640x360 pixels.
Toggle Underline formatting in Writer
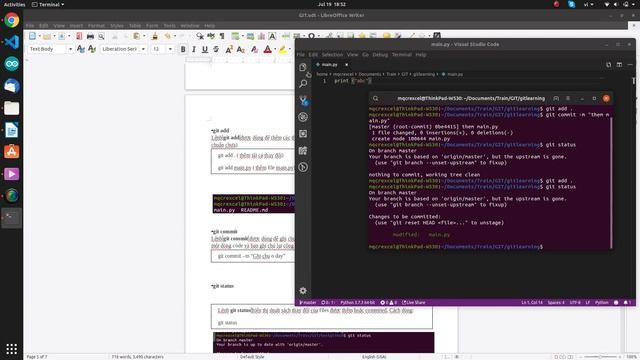[x=204, y=49]
